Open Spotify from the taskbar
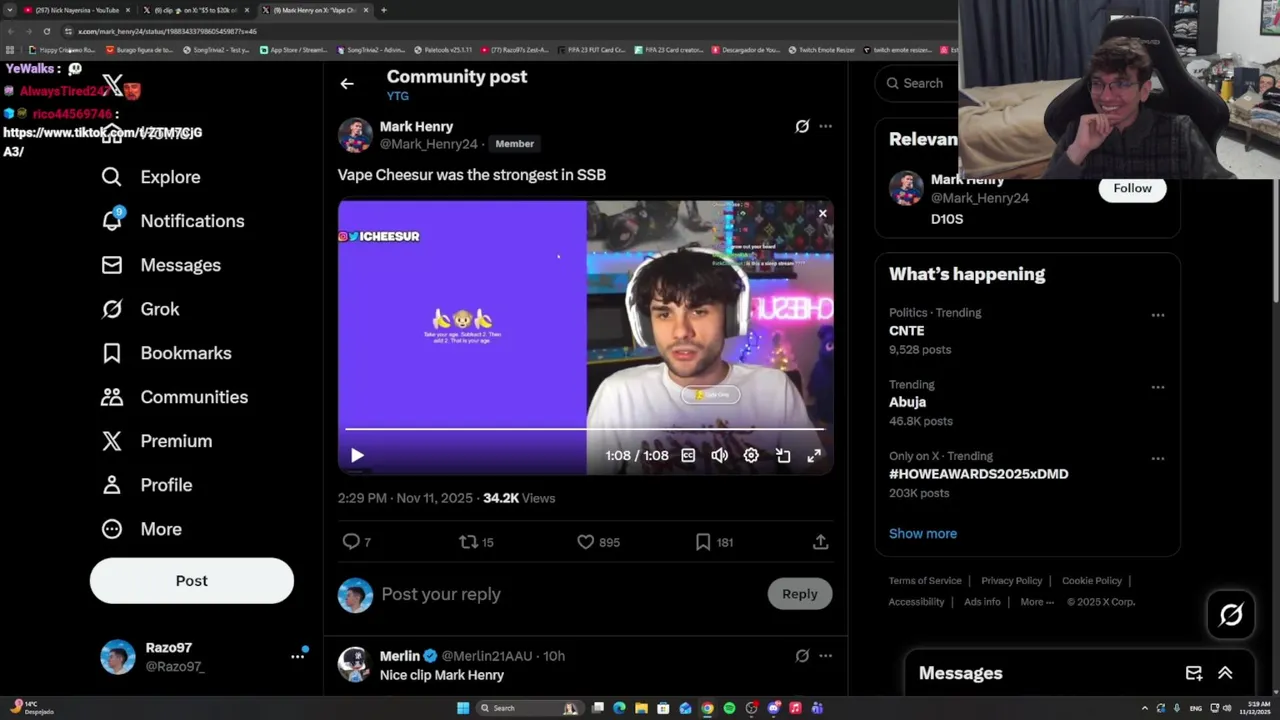The width and height of the screenshot is (1280, 720). [x=729, y=708]
